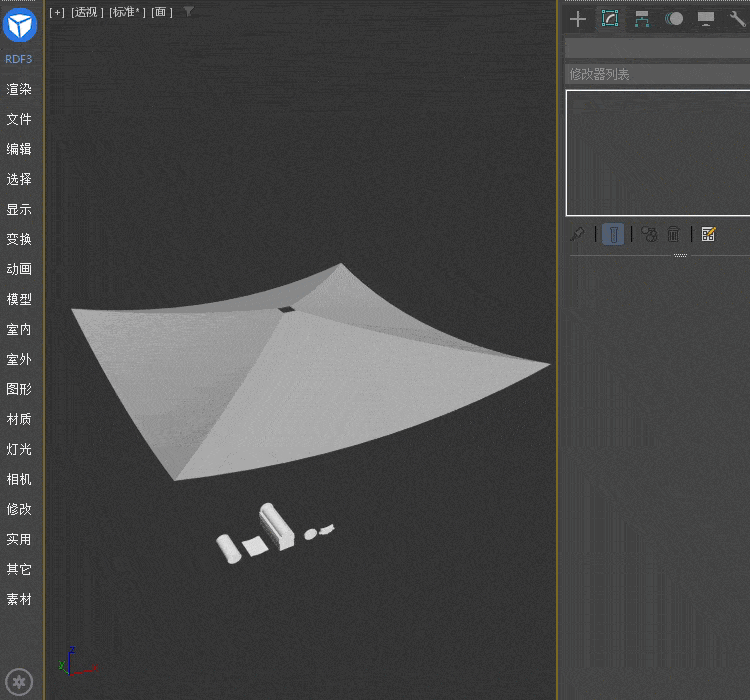Click the Pin Stack icon
This screenshot has width=750, height=700.
(577, 234)
